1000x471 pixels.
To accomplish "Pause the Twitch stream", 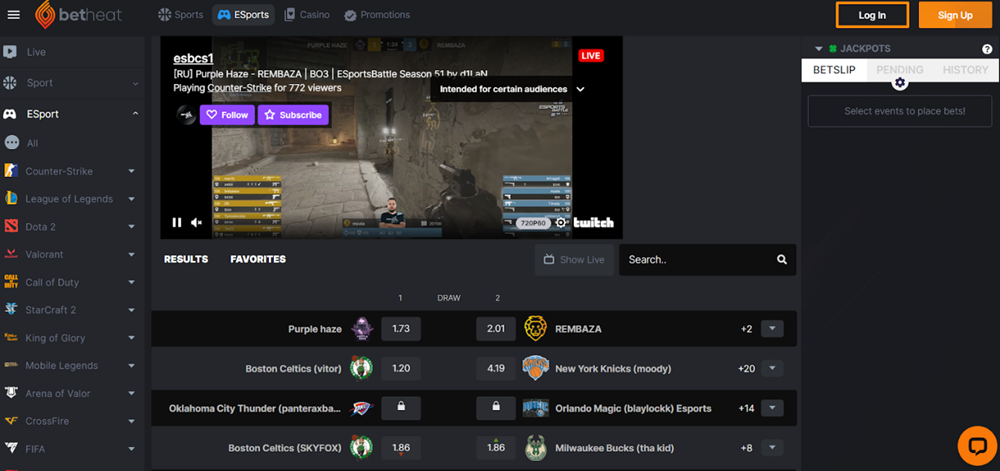I will (x=177, y=223).
